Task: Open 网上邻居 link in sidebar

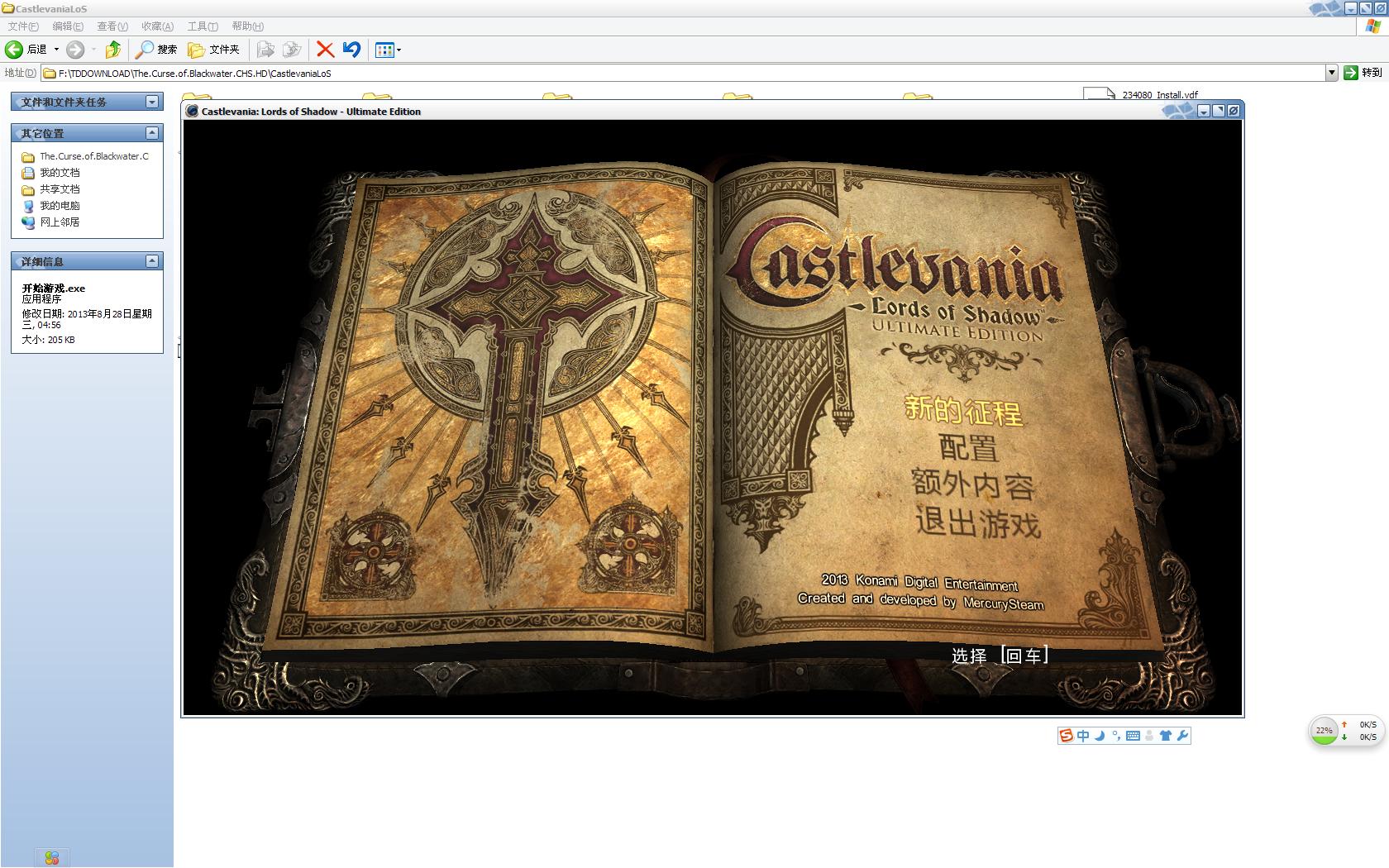Action: [x=51, y=222]
